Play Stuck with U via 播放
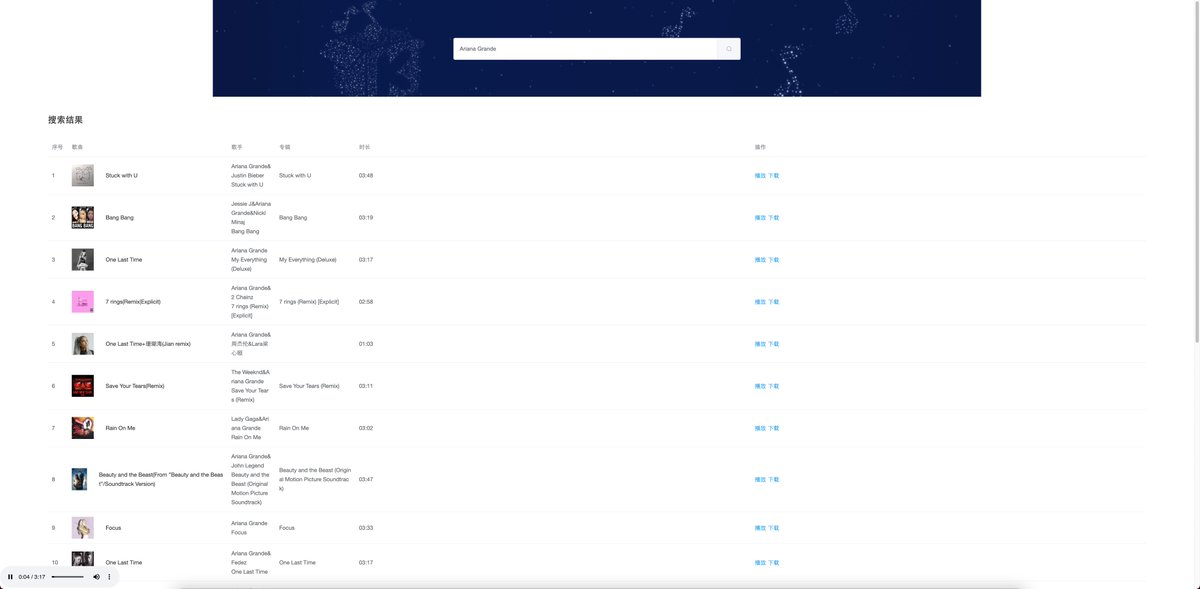This screenshot has height=589, width=1200. (760, 175)
